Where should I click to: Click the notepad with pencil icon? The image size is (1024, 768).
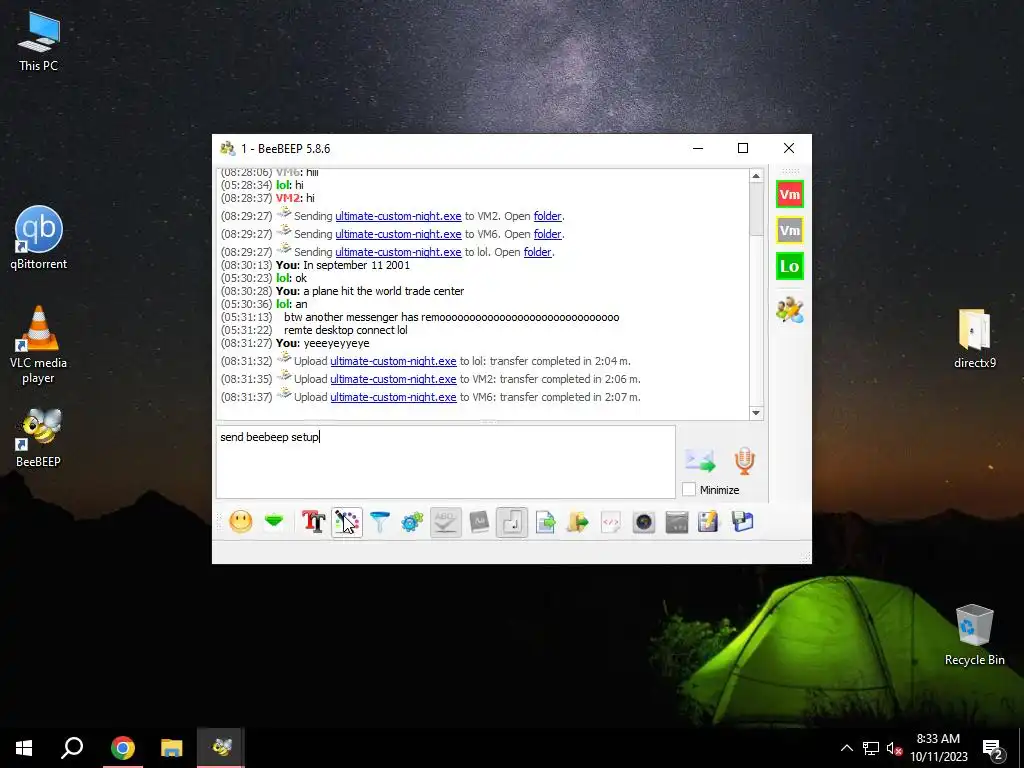pos(709,522)
